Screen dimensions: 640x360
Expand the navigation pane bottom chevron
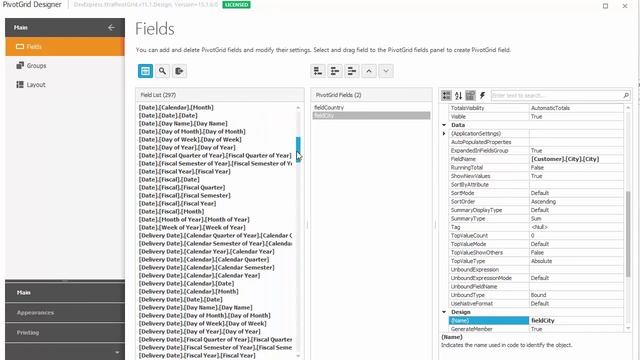117,352
